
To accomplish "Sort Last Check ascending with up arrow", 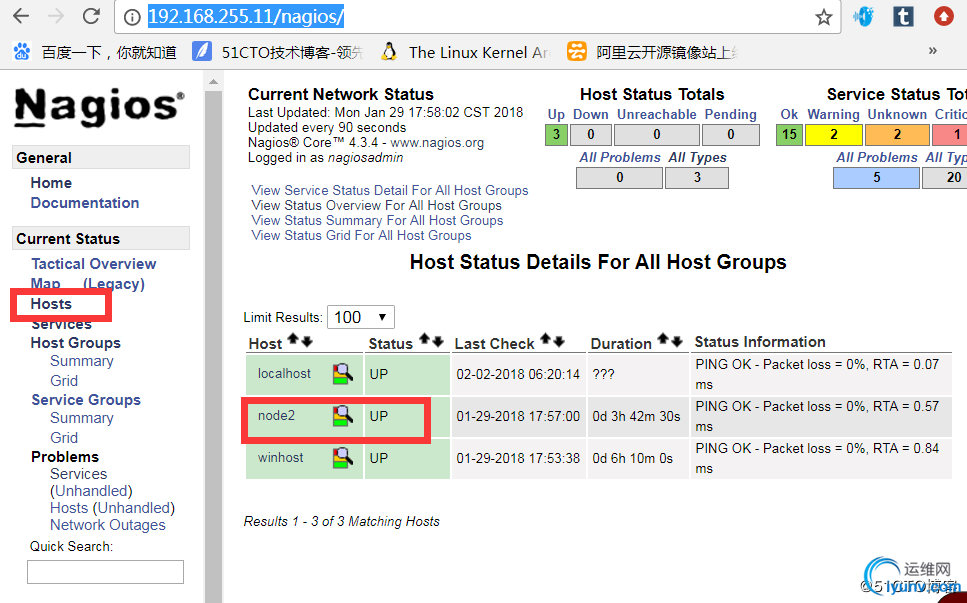I will (546, 339).
